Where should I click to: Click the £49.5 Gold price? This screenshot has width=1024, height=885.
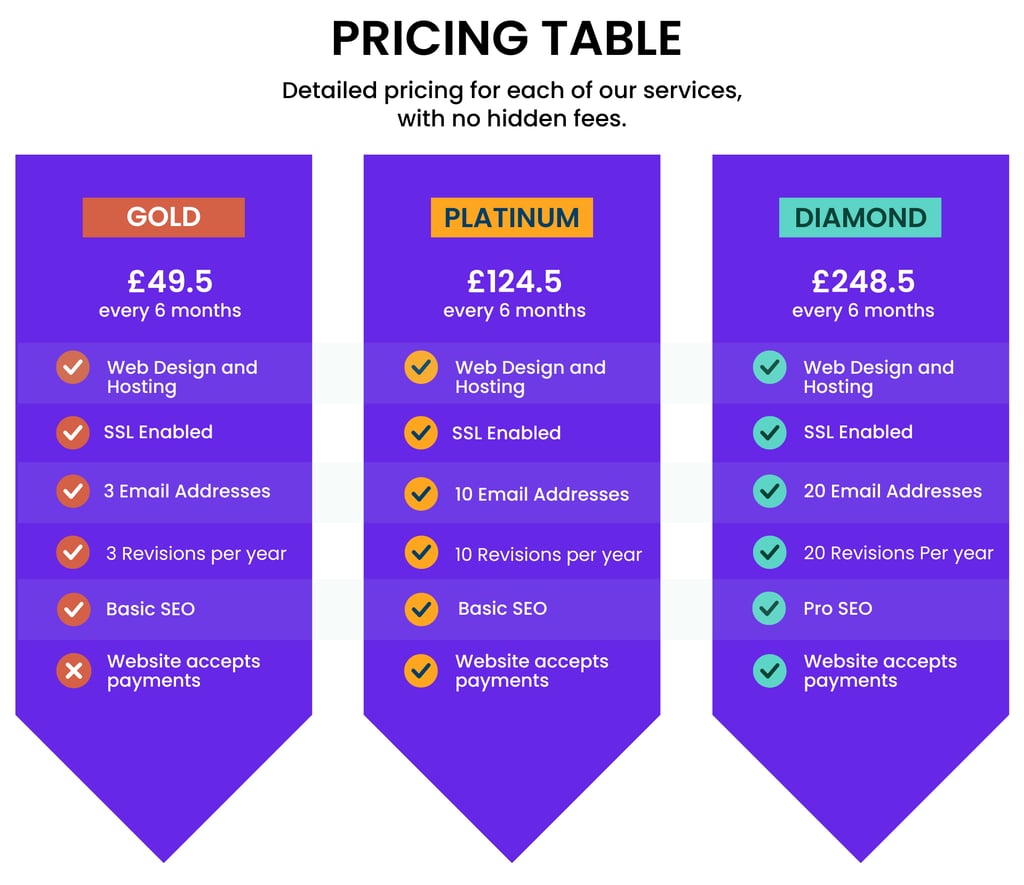169,281
